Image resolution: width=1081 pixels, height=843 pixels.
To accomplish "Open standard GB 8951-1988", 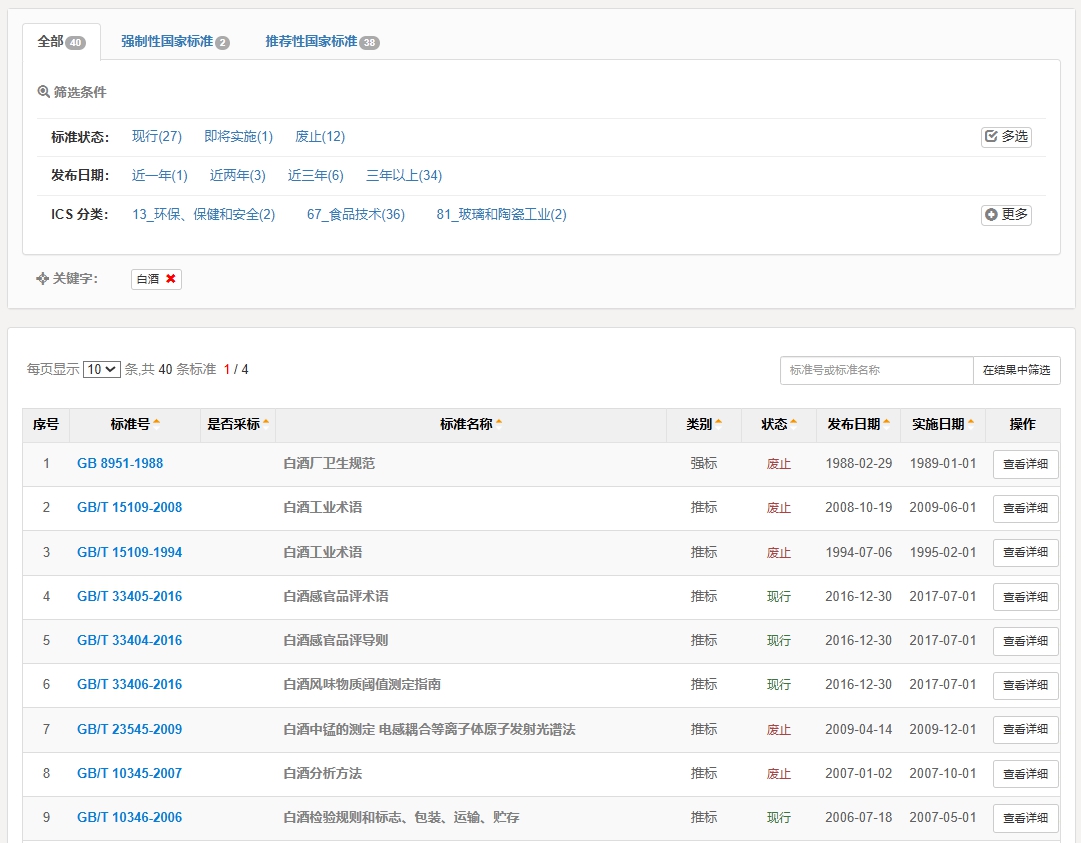I will (x=120, y=463).
